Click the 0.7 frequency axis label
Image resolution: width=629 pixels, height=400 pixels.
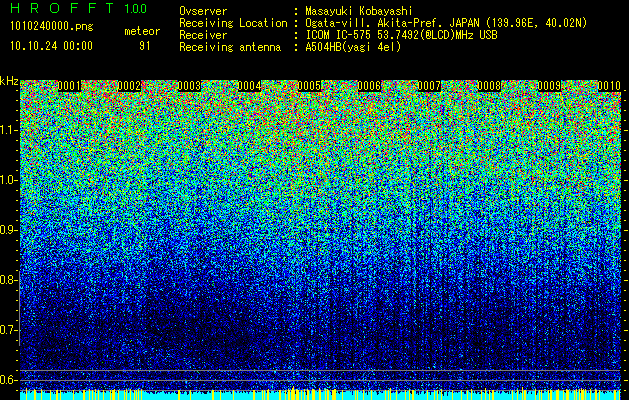pyautogui.click(x=9, y=330)
